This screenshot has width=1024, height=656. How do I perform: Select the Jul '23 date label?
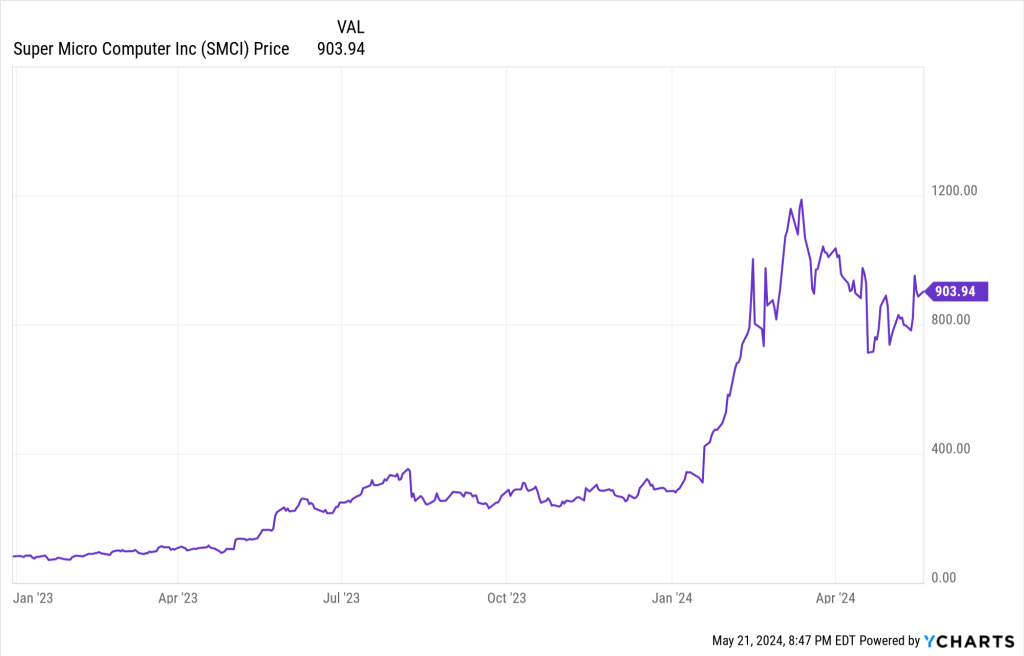click(341, 598)
